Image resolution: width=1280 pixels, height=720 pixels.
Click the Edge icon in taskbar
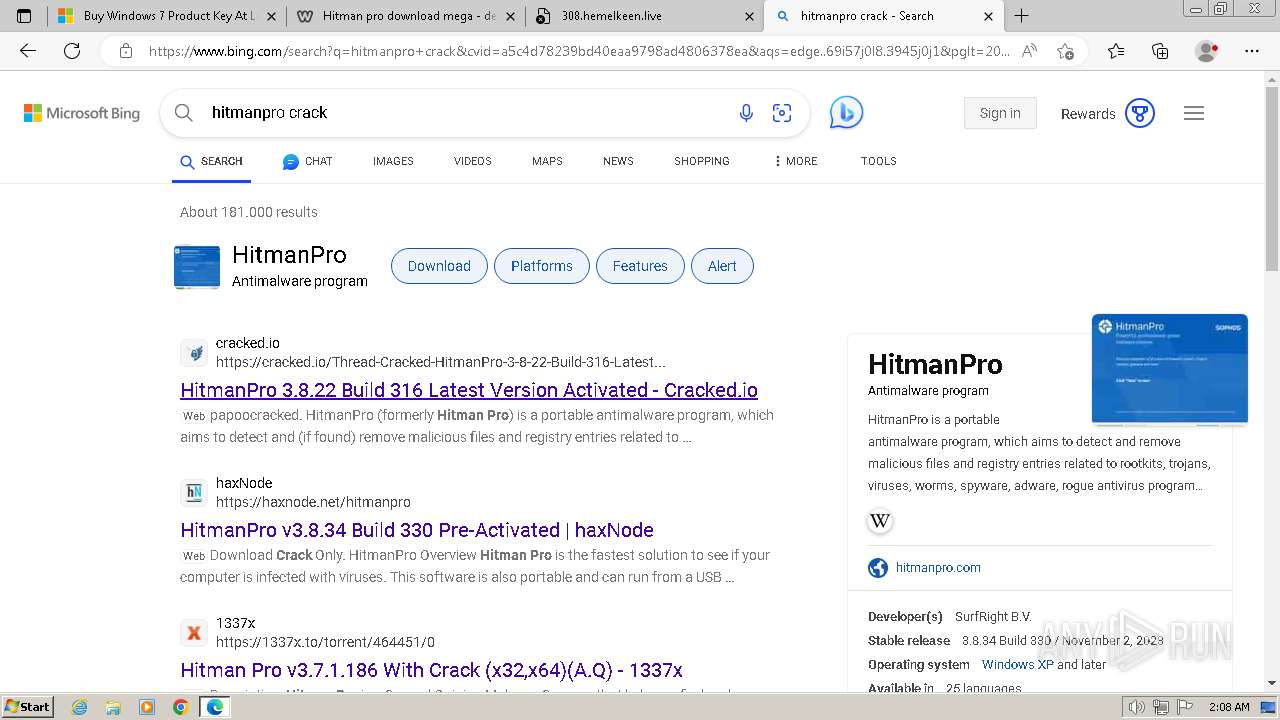(x=215, y=707)
